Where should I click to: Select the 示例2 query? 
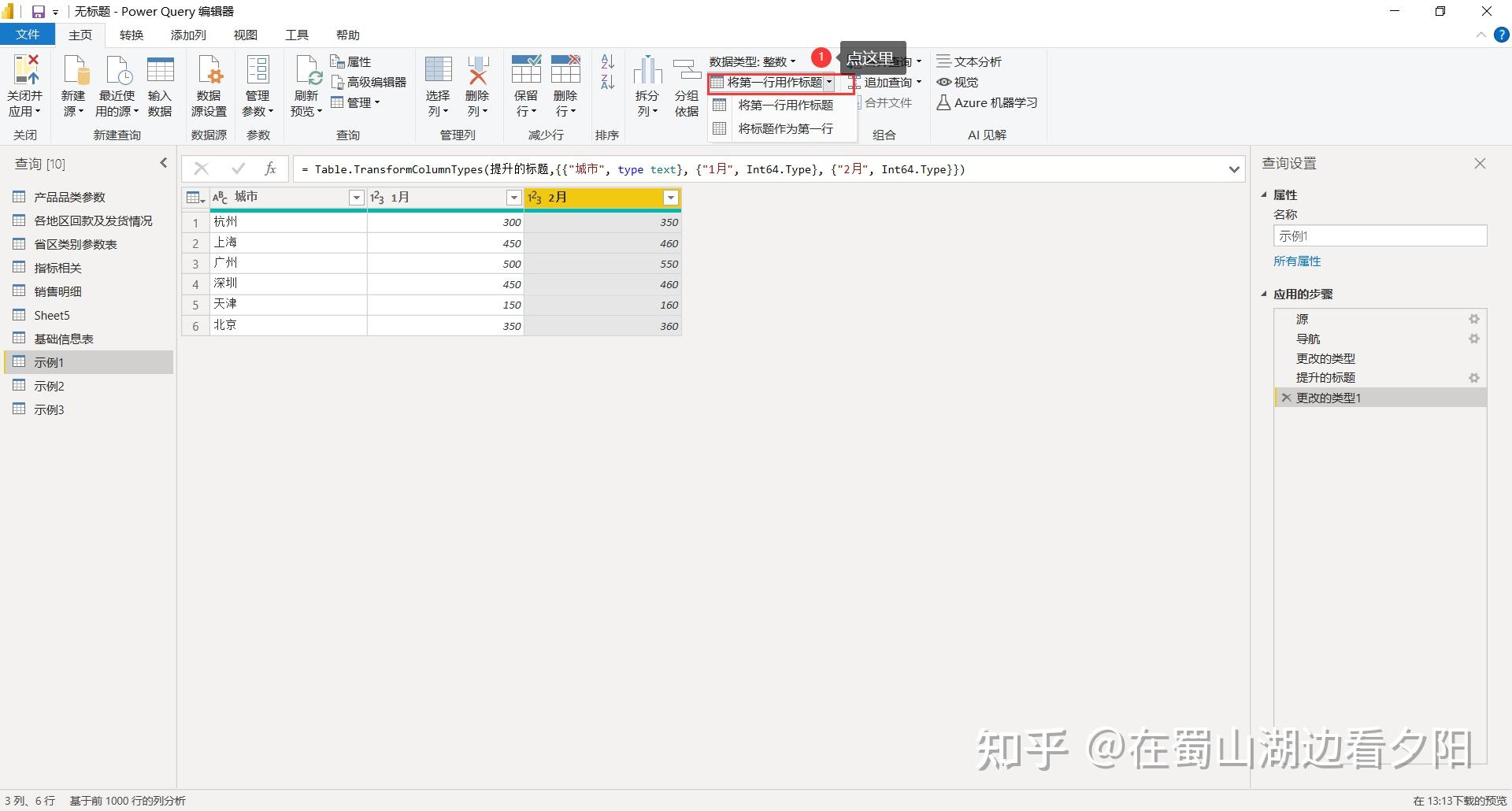[x=88, y=386]
